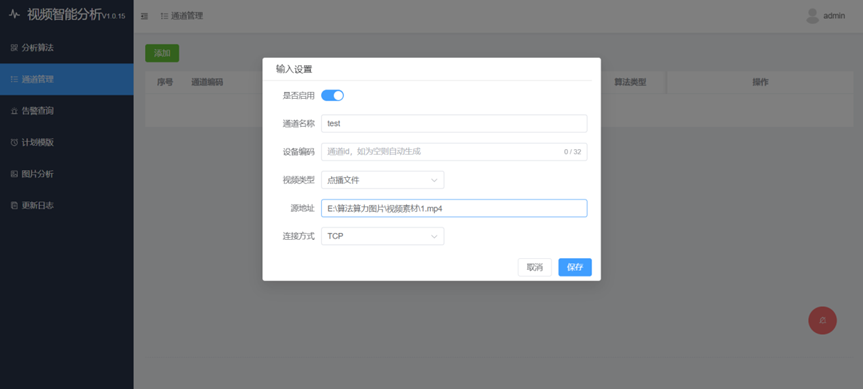This screenshot has height=389, width=863.
Task: Click the 输入设置 dialog title
Action: (x=294, y=69)
